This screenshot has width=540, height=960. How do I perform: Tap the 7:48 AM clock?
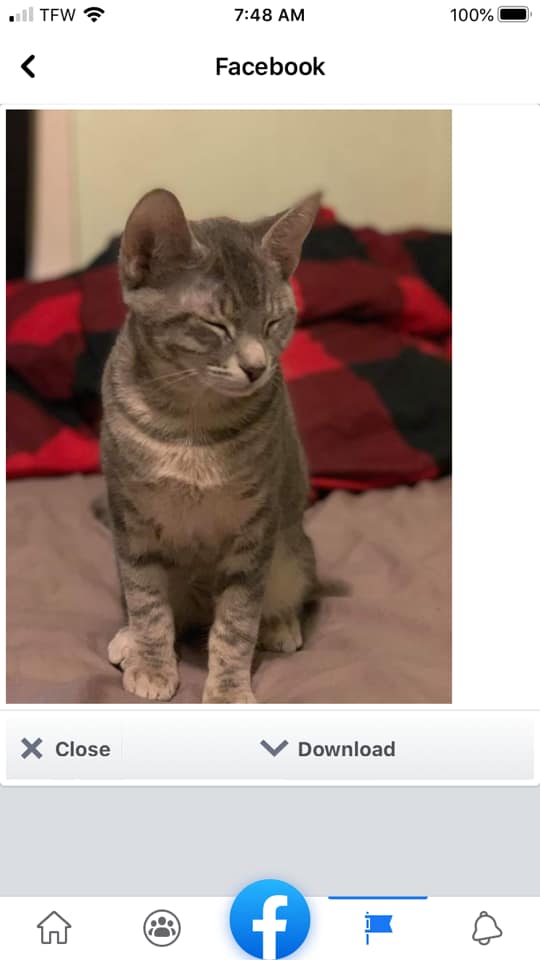[x=269, y=15]
